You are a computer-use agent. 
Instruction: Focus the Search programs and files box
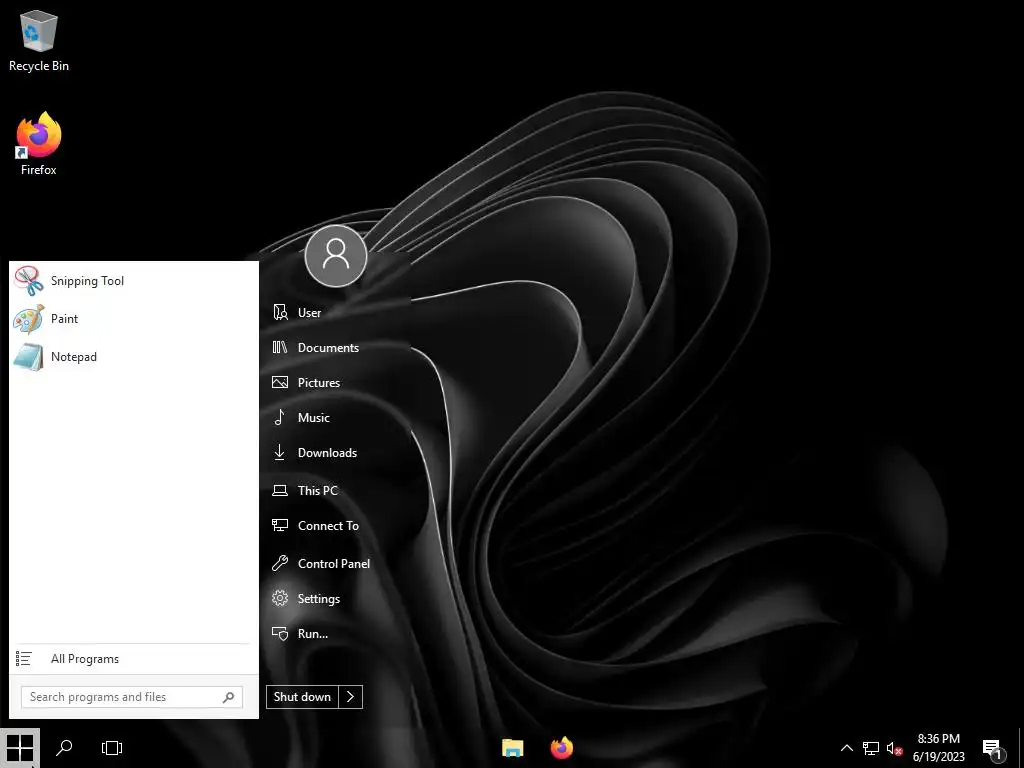click(x=132, y=697)
